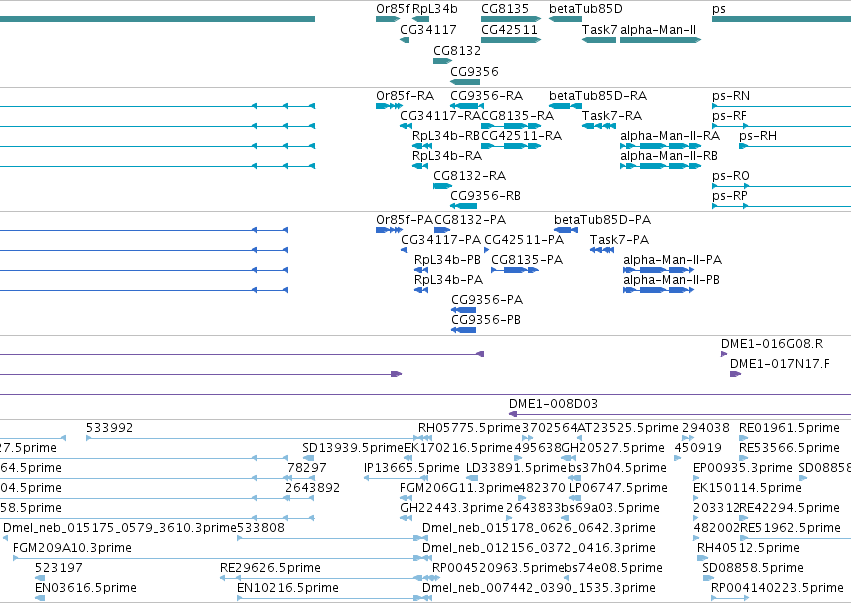Image resolution: width=851 pixels, height=603 pixels.
Task: Select the FGM209A10.3prime EST label
Action: click(72, 548)
